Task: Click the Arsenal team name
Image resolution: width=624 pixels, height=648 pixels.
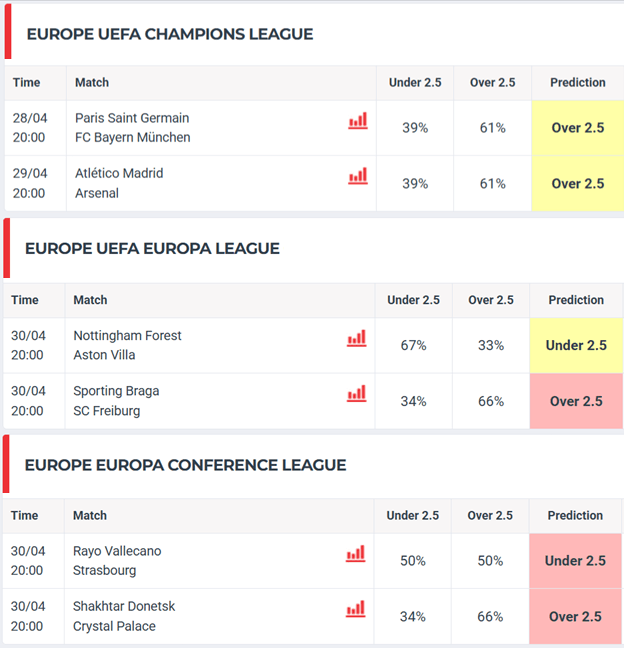Action: pyautogui.click(x=97, y=193)
